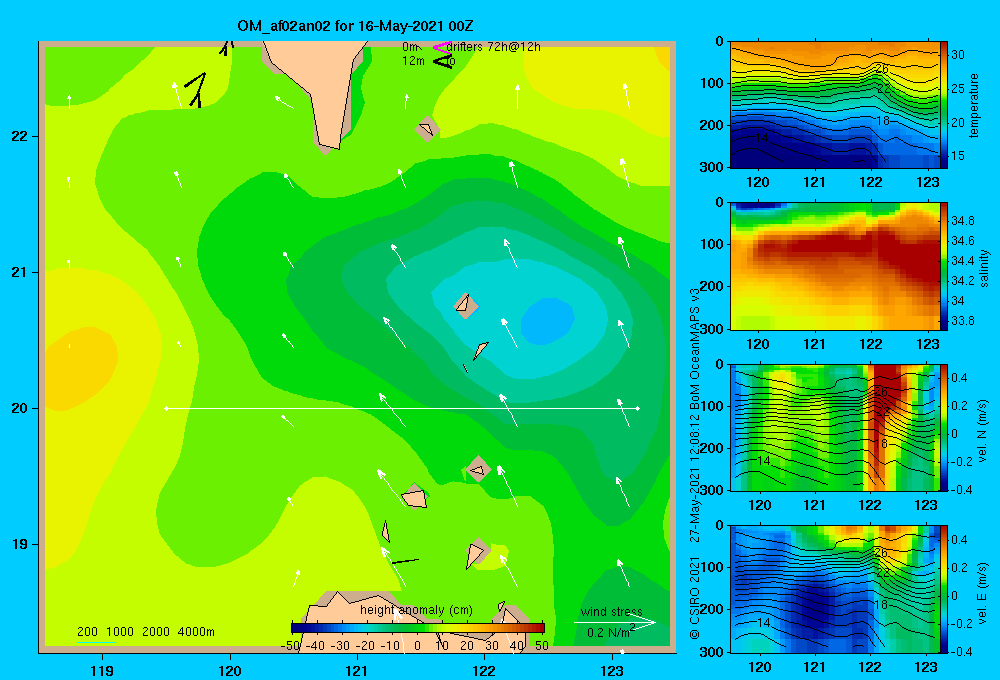
Task: Click latitude label 20 on main map
Action: (x=20, y=408)
